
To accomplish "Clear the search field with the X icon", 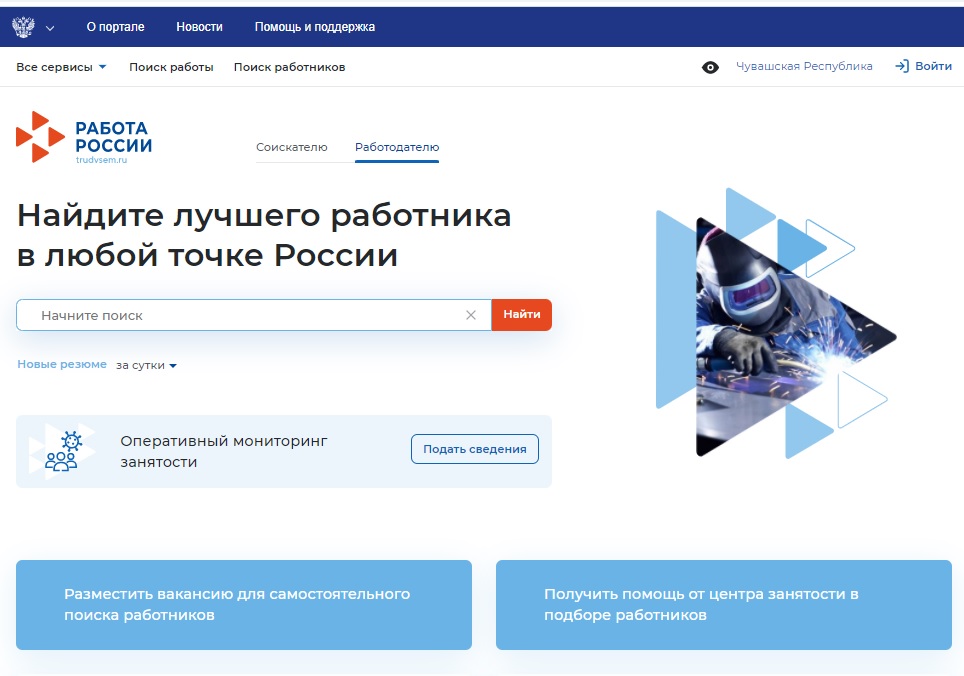I will pos(471,315).
